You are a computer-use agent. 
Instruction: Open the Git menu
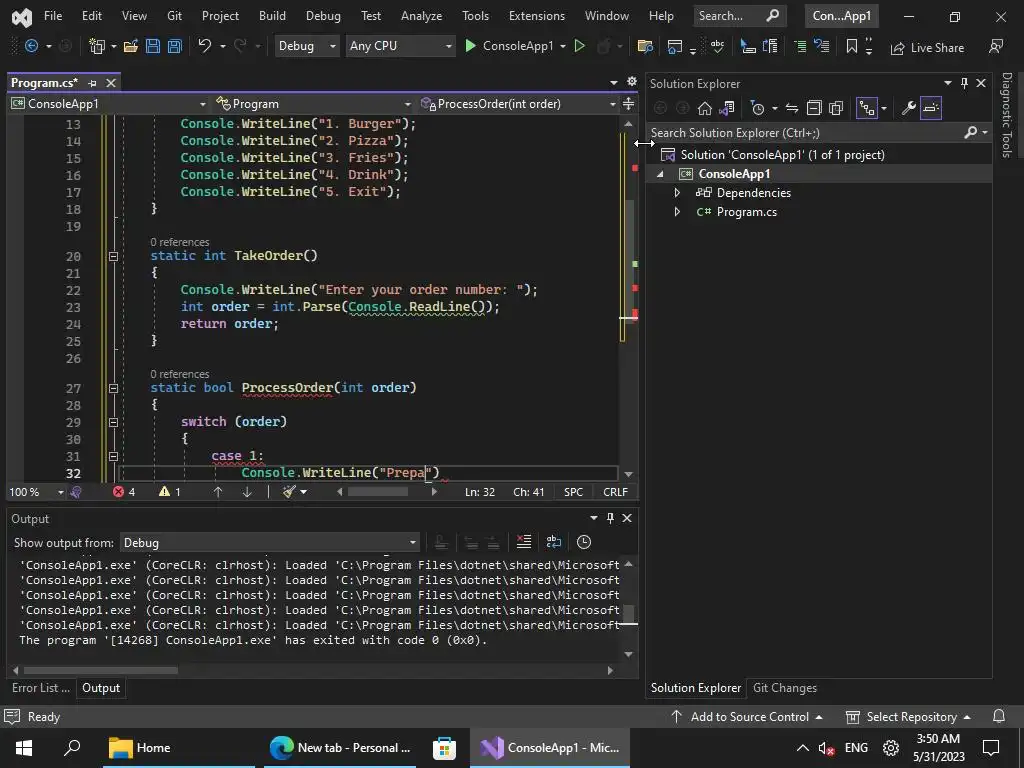(174, 16)
